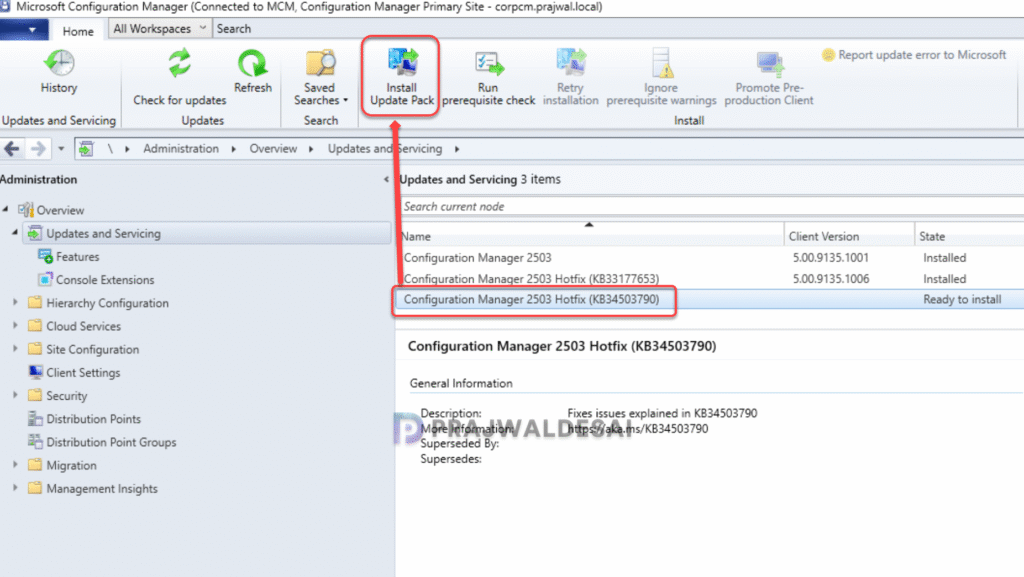
Task: Click the Back navigation arrow
Action: tap(12, 149)
